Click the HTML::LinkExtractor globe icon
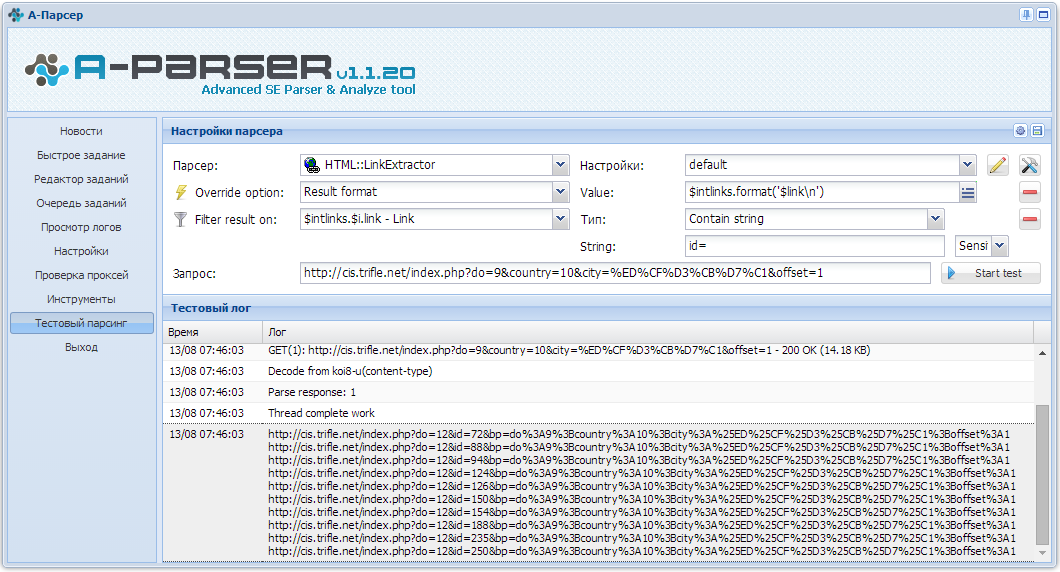 [312, 165]
